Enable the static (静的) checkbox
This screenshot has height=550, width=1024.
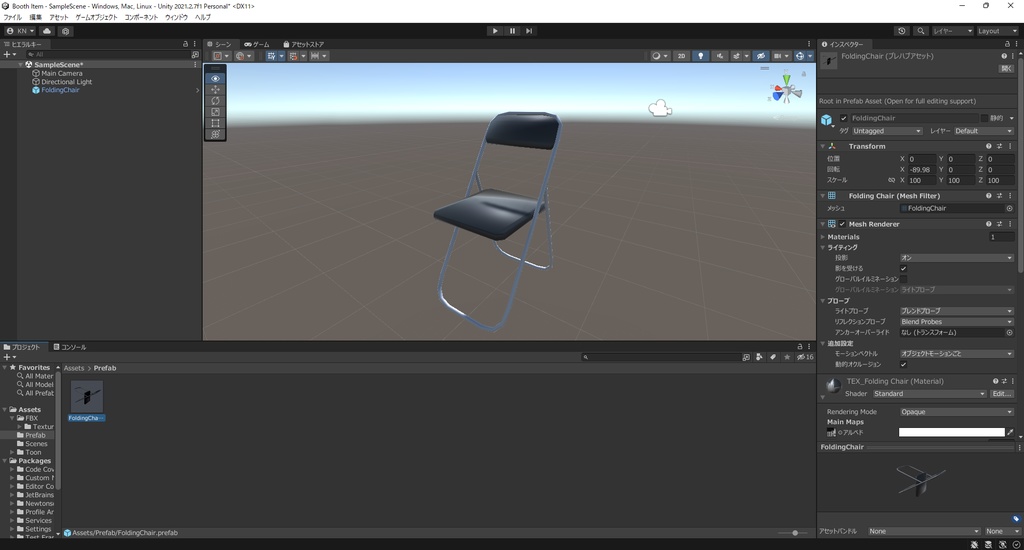[984, 118]
